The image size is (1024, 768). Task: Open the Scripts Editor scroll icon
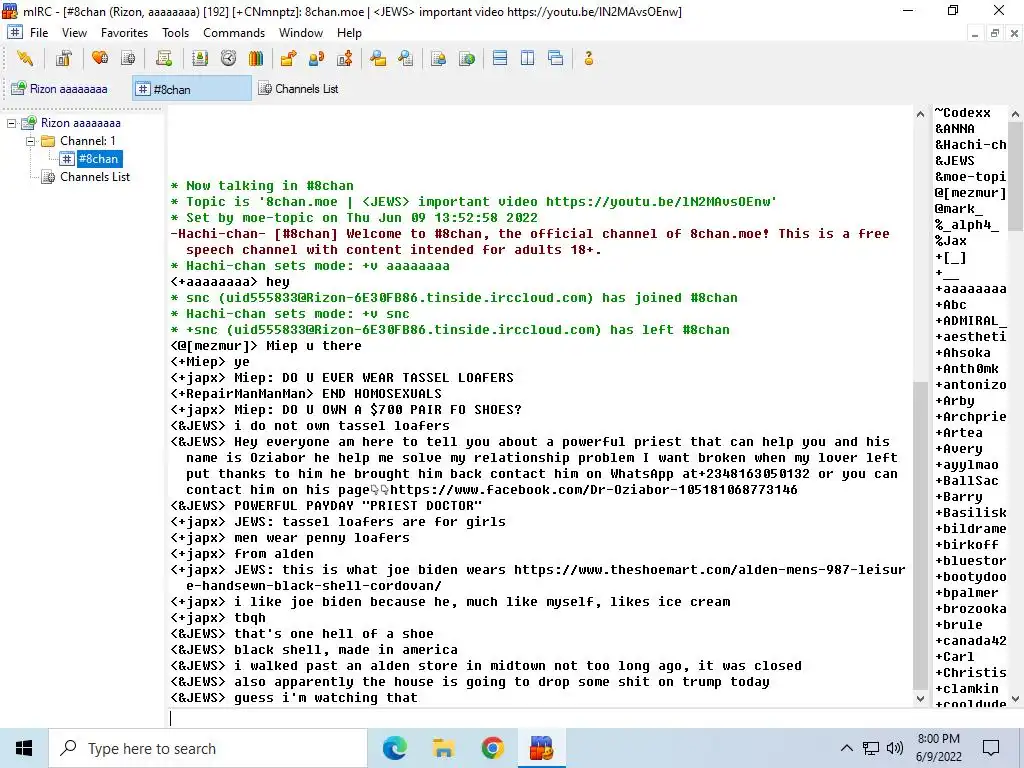164,59
